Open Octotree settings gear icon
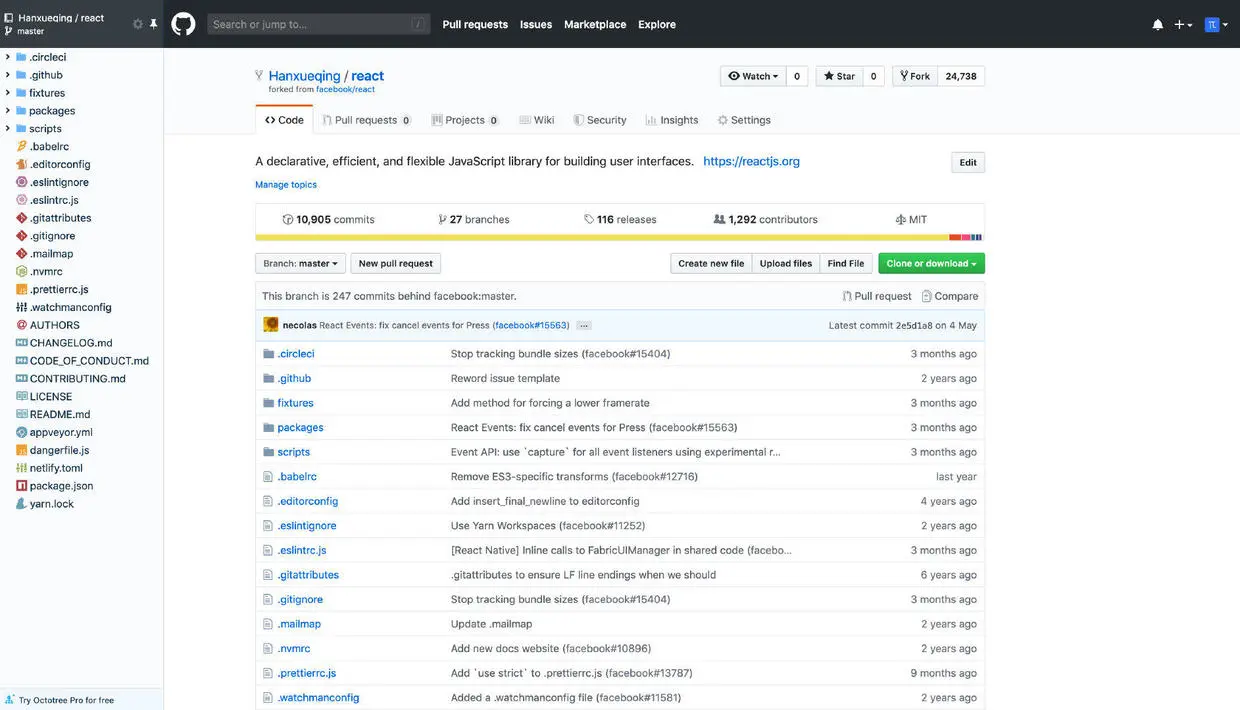1240x710 pixels. tap(138, 24)
